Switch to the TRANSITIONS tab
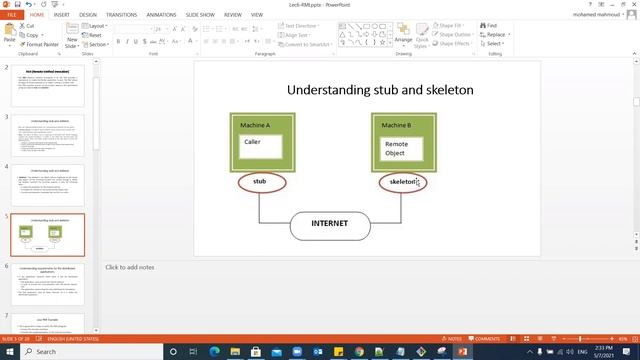640x360 pixels. [122, 15]
